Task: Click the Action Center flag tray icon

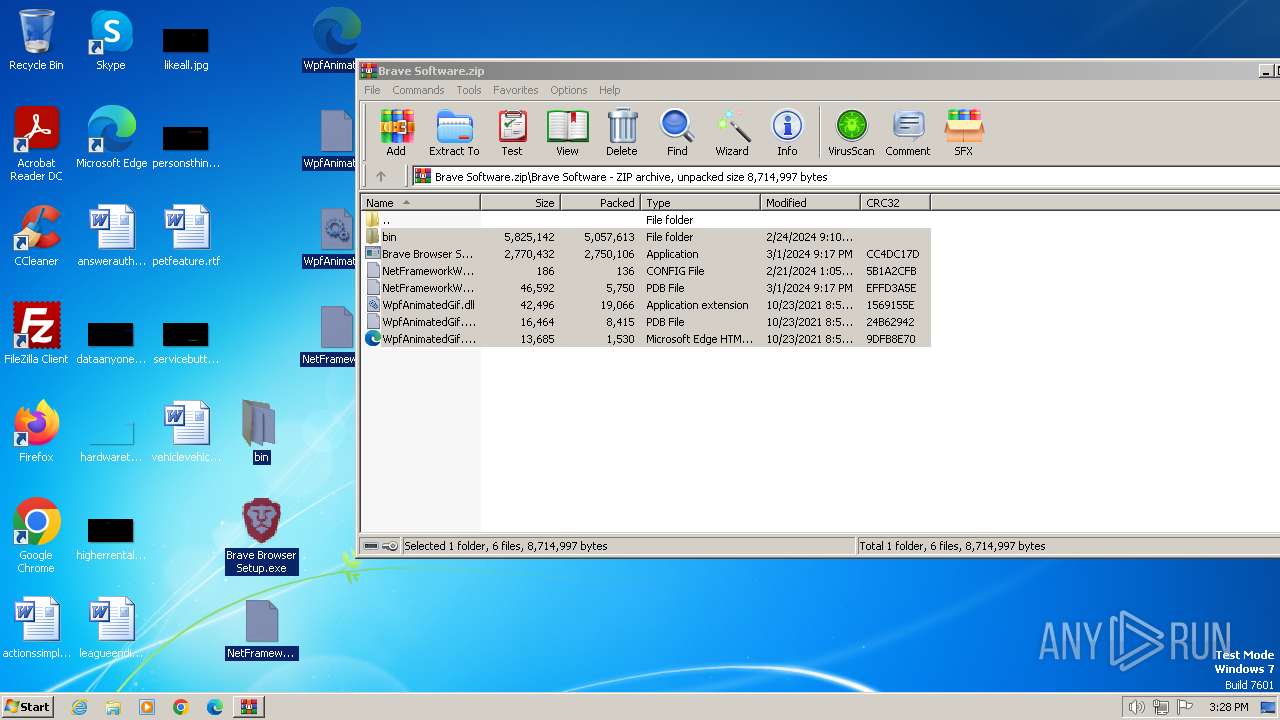Action: pyautogui.click(x=1186, y=707)
